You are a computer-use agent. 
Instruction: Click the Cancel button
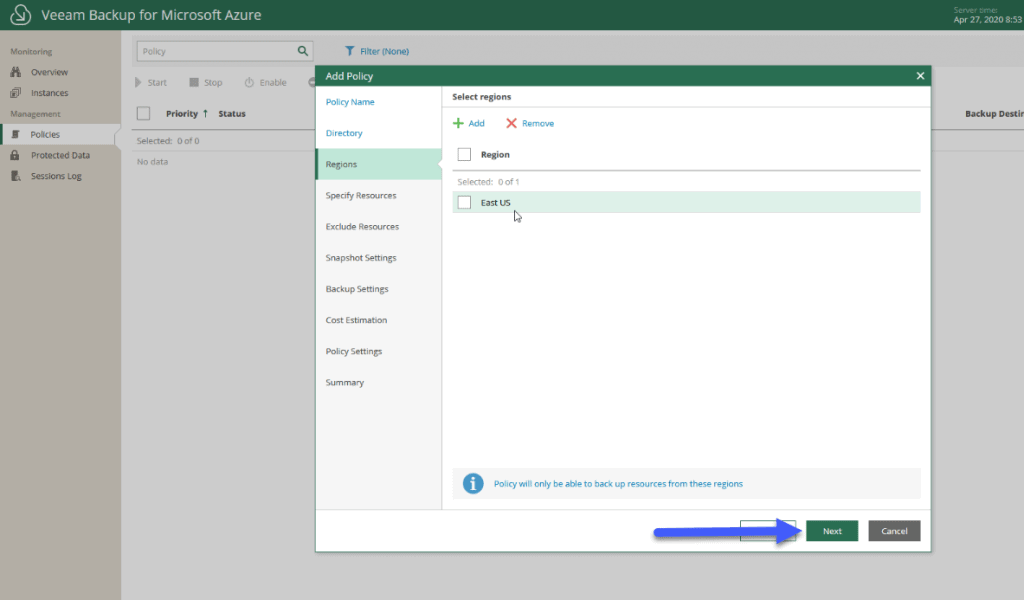click(x=894, y=531)
